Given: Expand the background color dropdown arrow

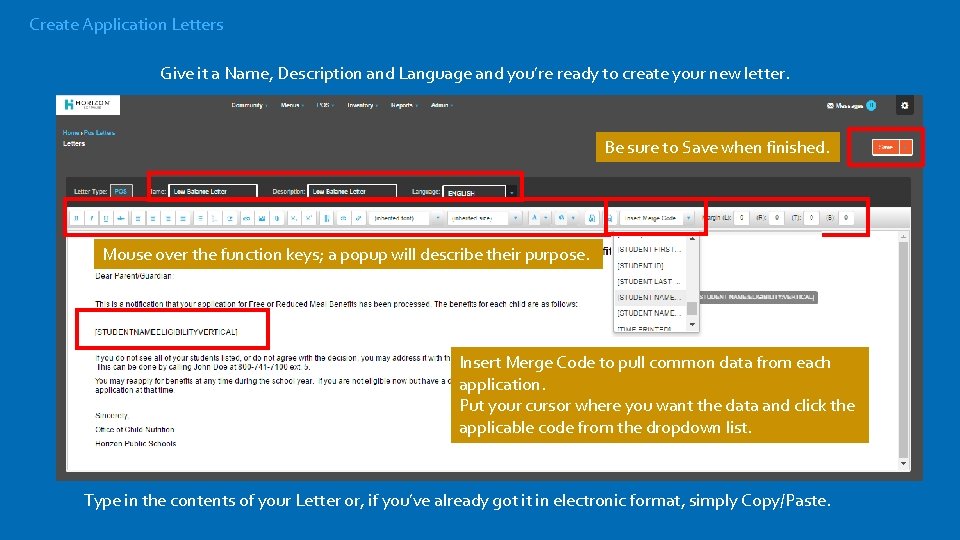Looking at the screenshot, I should (x=573, y=218).
